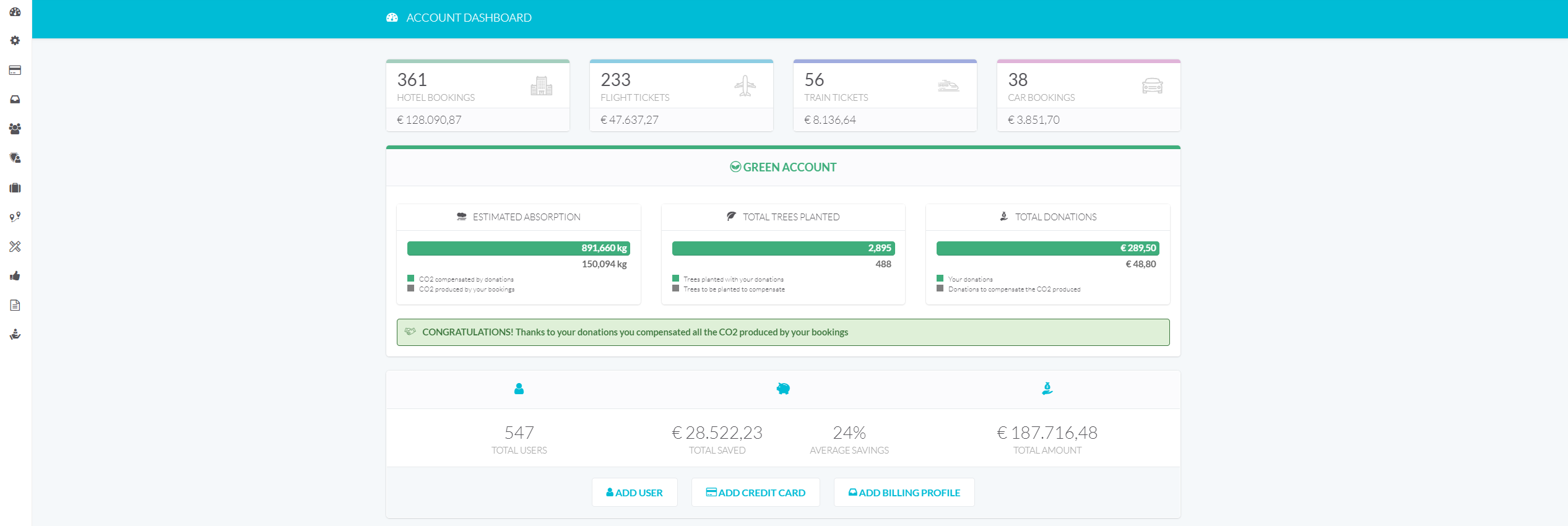This screenshot has width=1568, height=526.
Task: Click the header dashboard gauge icon
Action: (392, 17)
